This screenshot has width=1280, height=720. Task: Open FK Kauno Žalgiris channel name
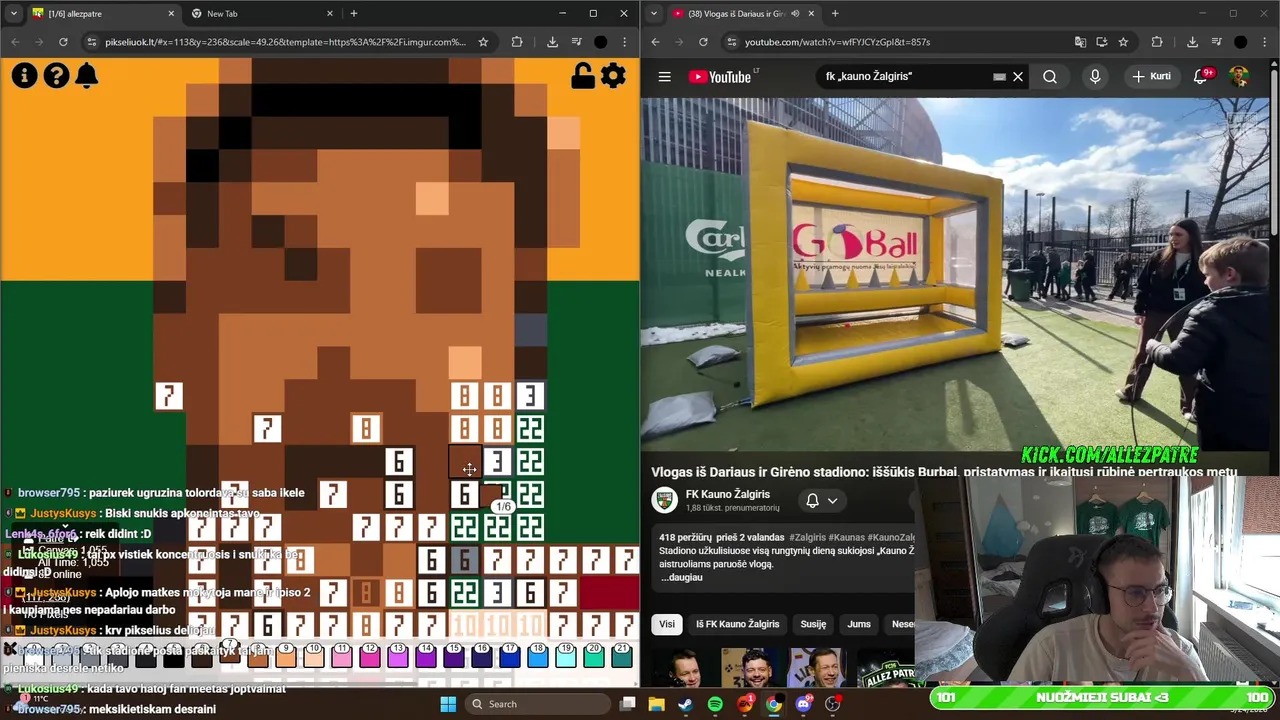click(728, 494)
